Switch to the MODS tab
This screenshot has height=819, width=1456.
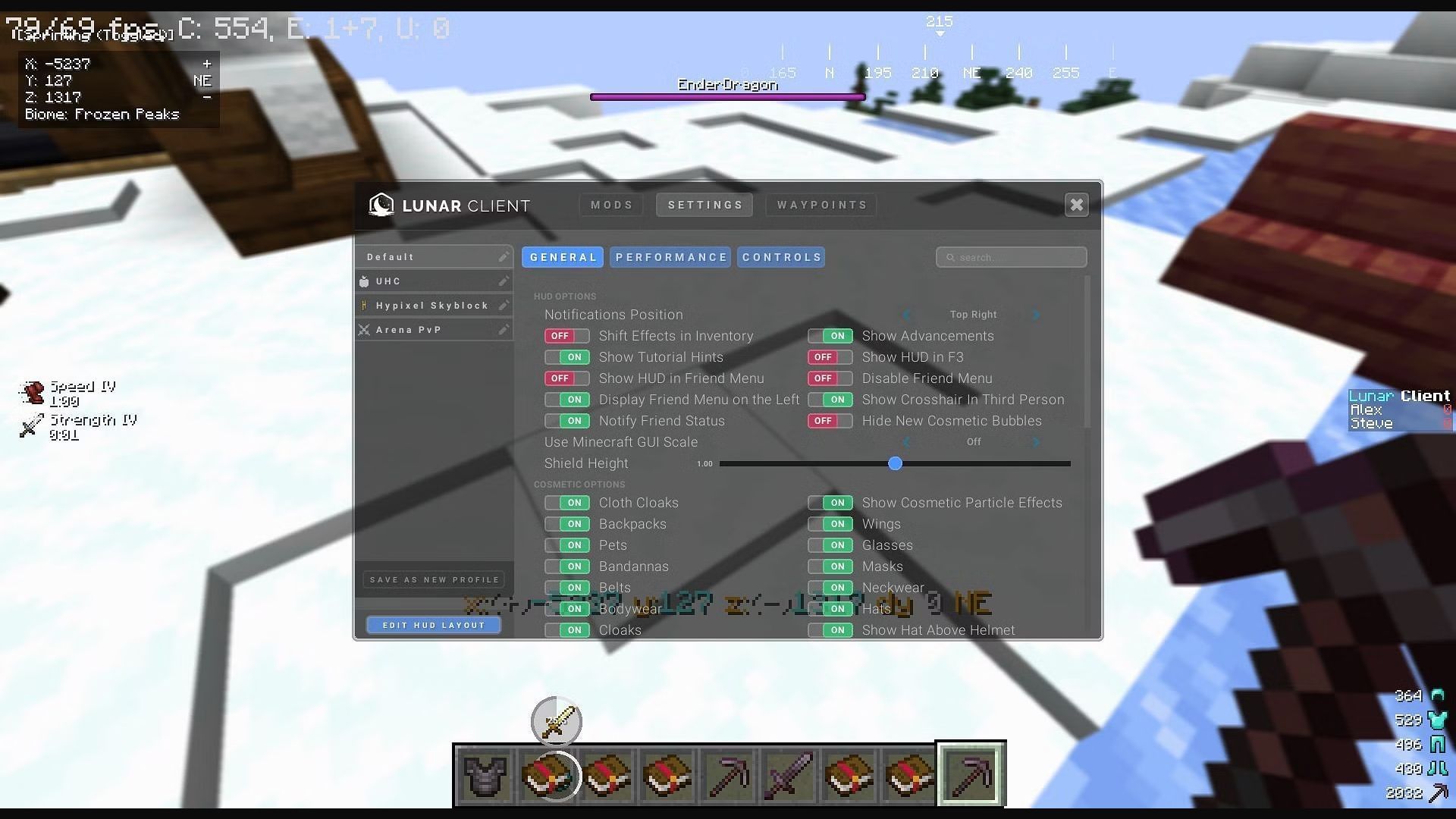tap(612, 205)
